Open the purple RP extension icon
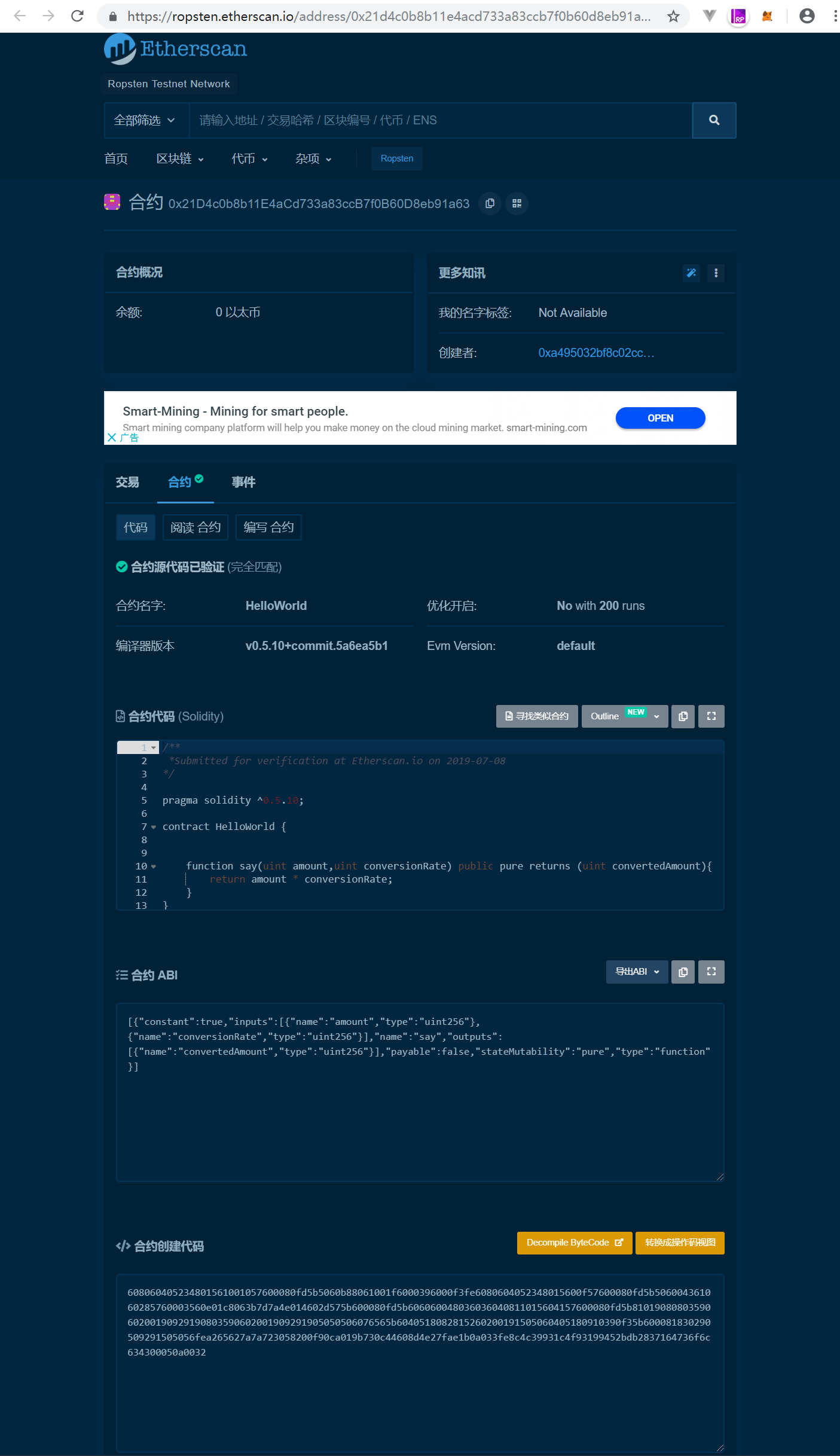 (x=739, y=16)
